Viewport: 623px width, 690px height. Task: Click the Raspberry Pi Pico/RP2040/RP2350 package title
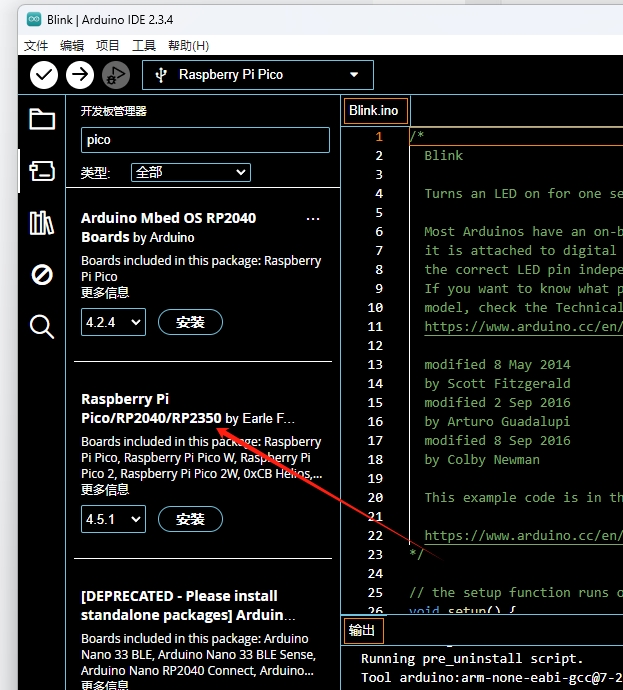(x=151, y=408)
